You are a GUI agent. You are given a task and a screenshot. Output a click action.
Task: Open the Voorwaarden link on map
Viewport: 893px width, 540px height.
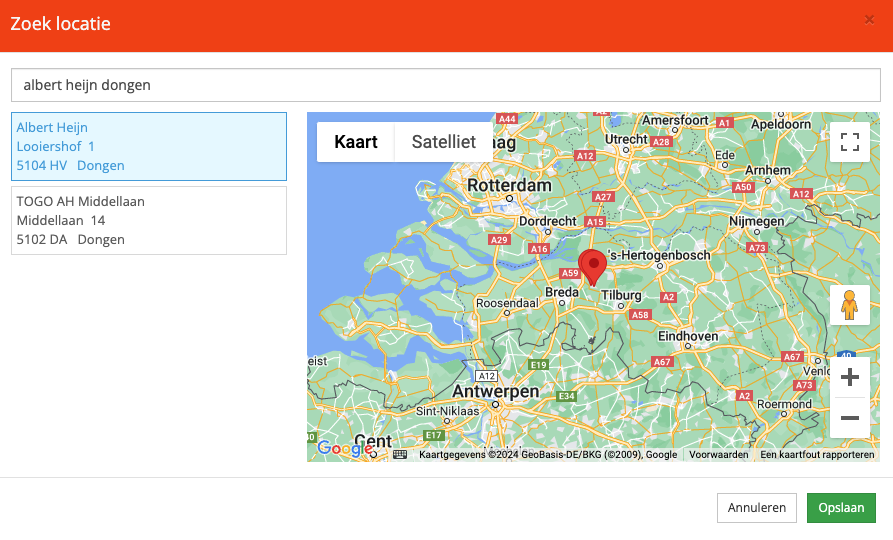pos(719,455)
